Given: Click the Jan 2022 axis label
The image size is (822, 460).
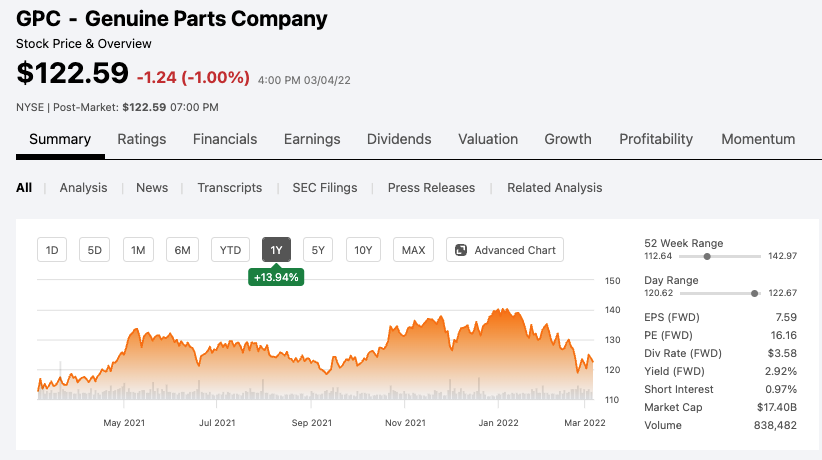Looking at the screenshot, I should [499, 423].
